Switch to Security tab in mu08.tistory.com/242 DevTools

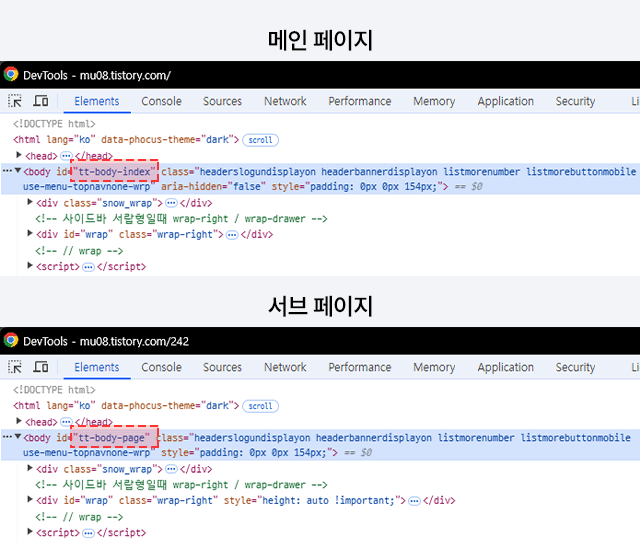(575, 367)
